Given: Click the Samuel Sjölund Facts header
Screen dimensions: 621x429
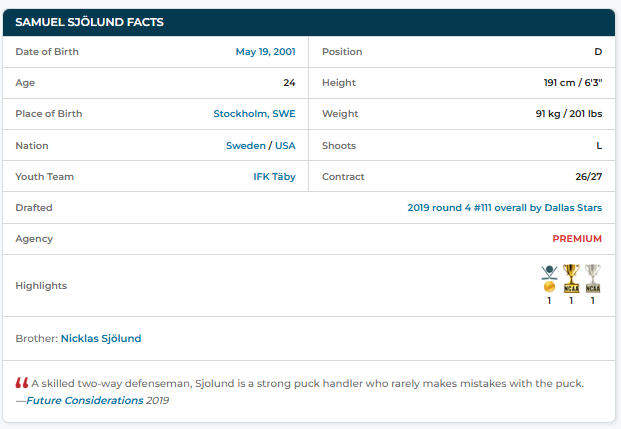Looking at the screenshot, I should tap(90, 22).
